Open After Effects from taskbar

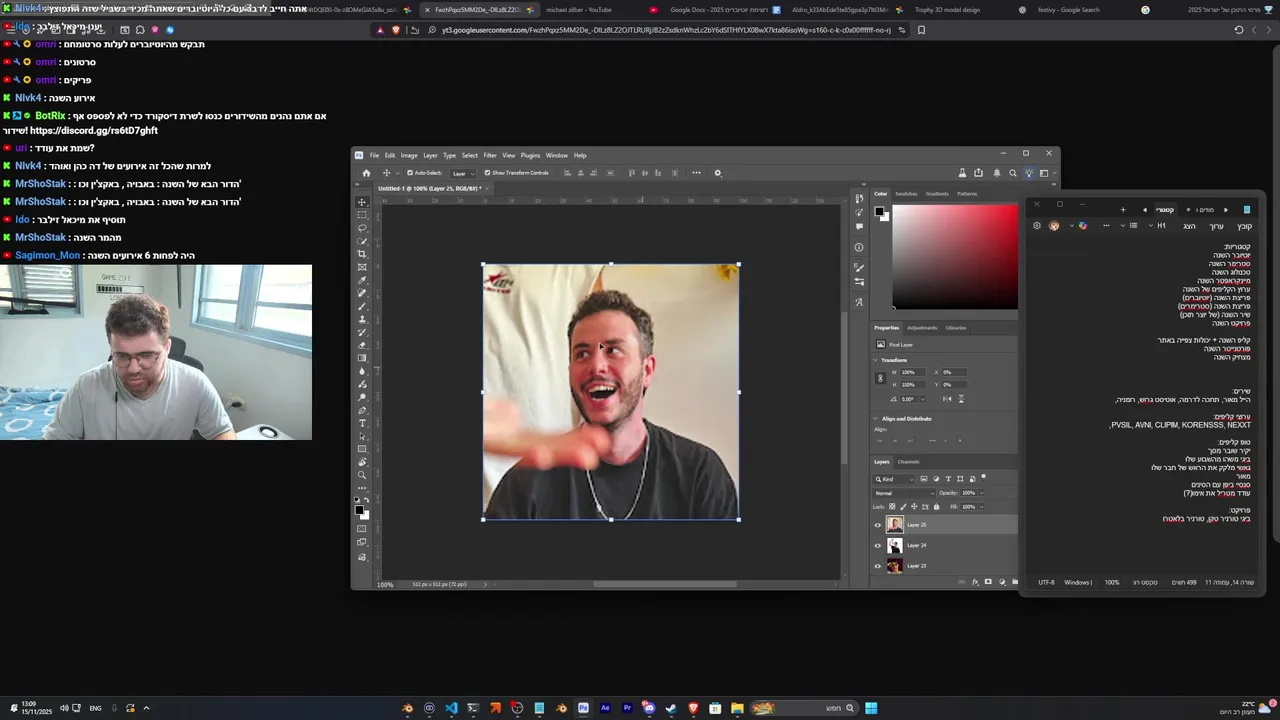tap(605, 708)
